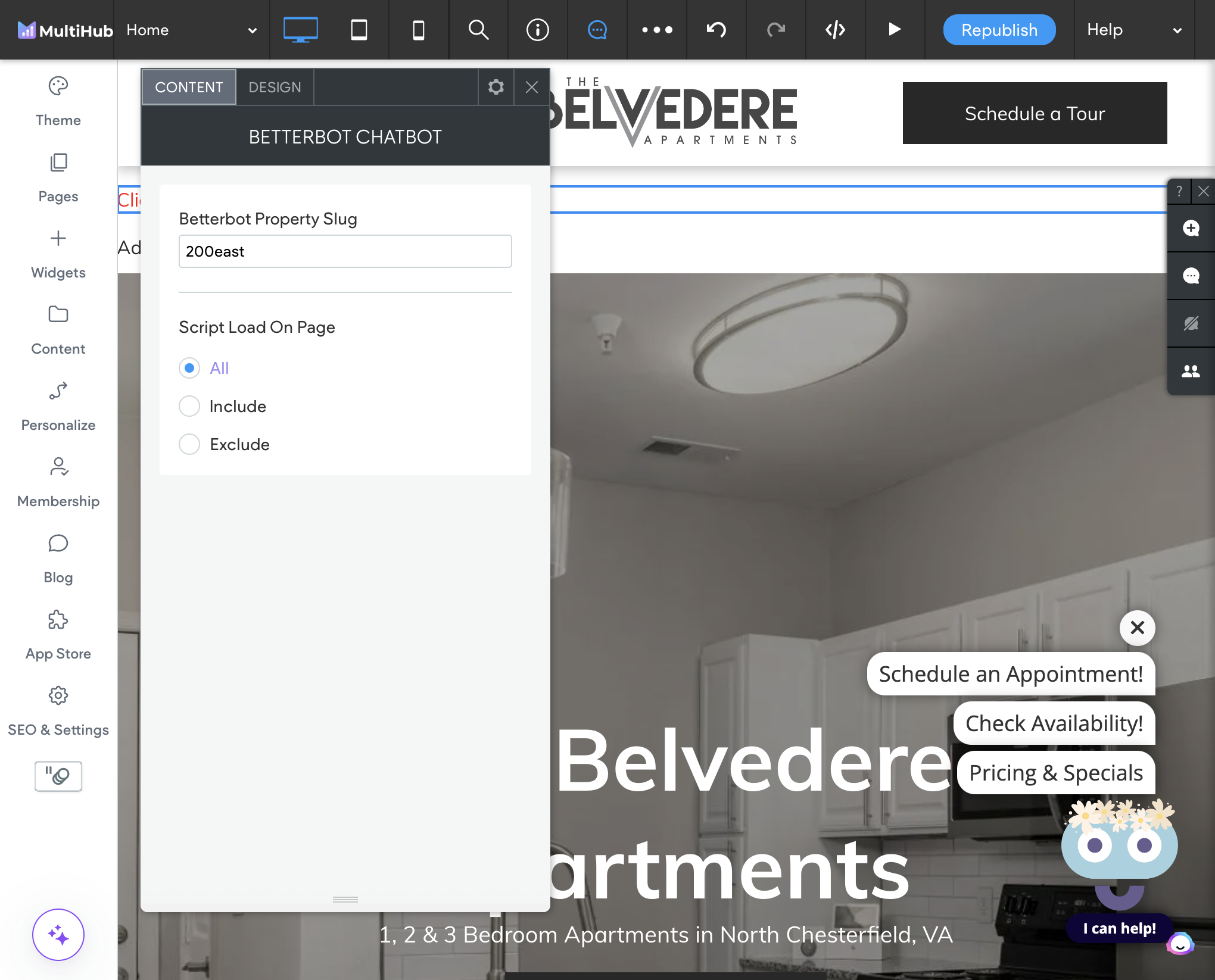Open widget settings gear in panel header
Image resolution: width=1215 pixels, height=980 pixels.
click(x=496, y=87)
